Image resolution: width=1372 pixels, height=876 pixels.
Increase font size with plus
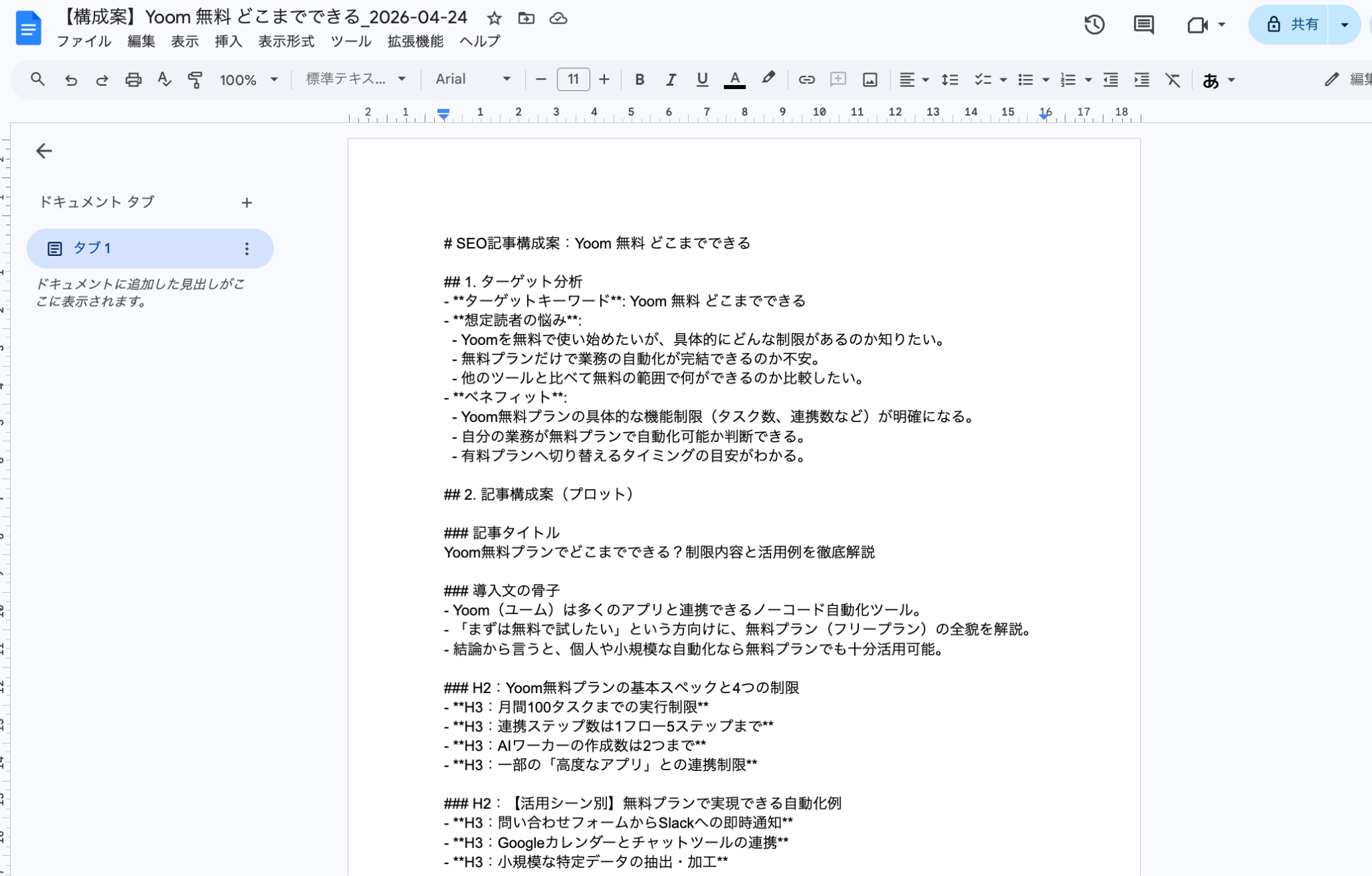[x=604, y=80]
